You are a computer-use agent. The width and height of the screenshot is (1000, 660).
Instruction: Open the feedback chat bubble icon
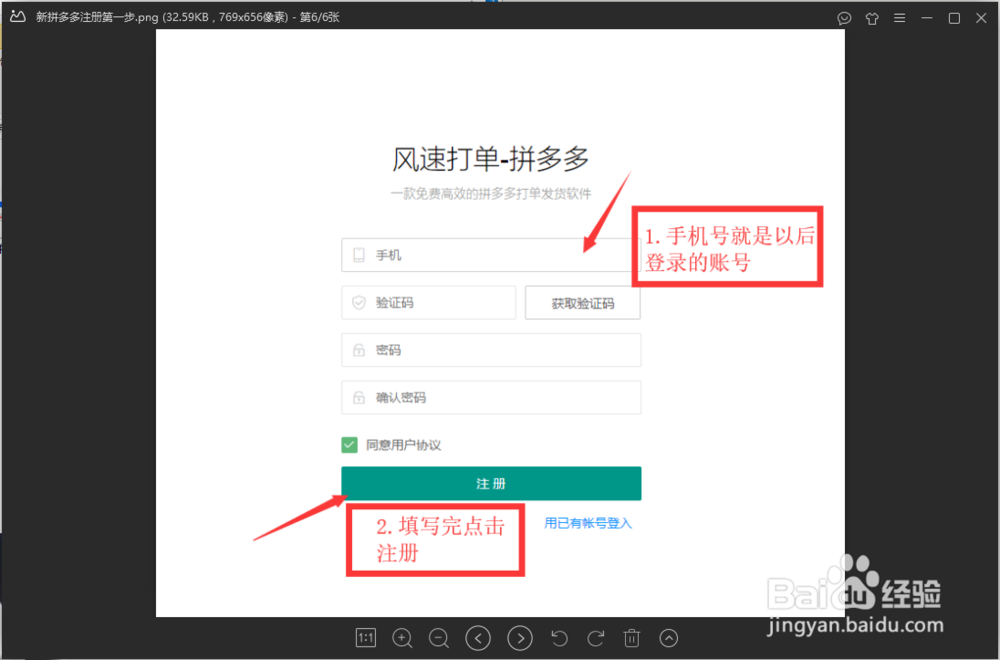[844, 18]
